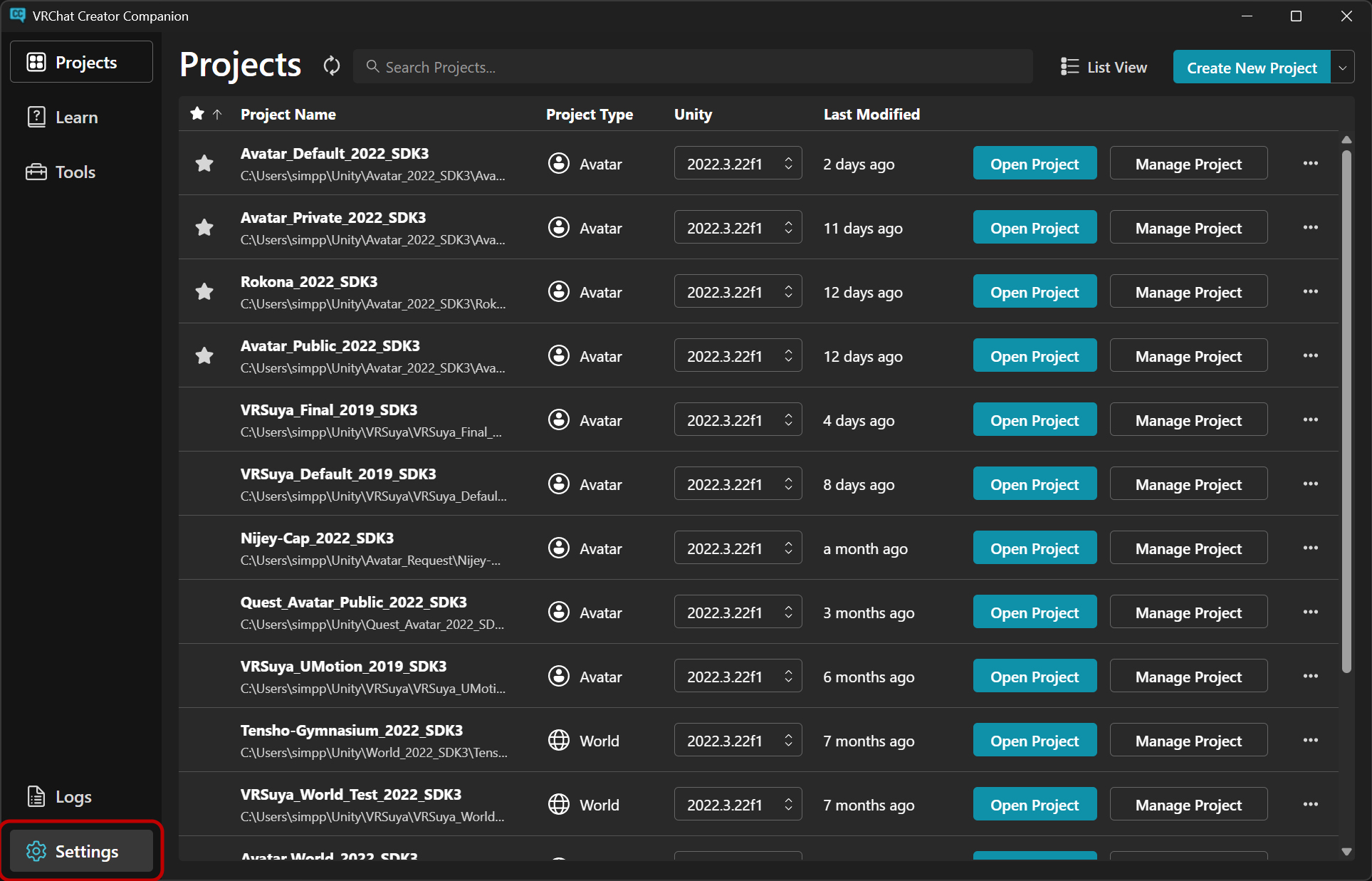Change Unity version for VRSuya_Default_2019_SDK3
The width and height of the screenshot is (1372, 881).
coord(738,484)
